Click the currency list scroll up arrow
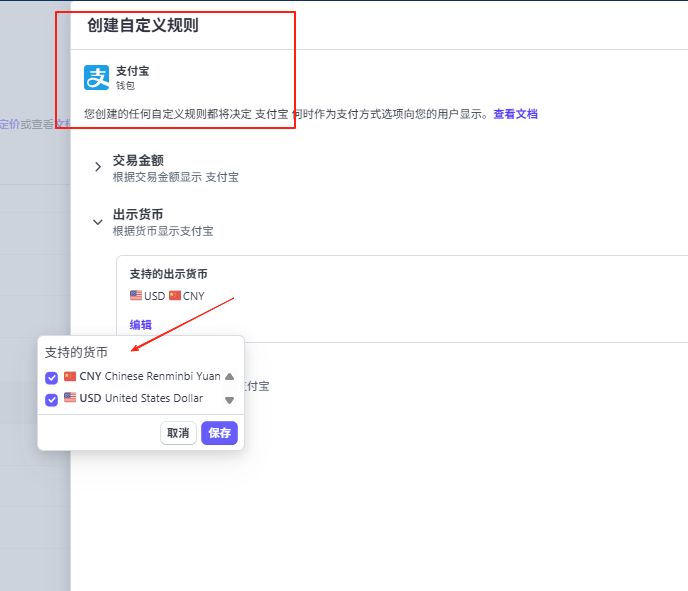The image size is (688, 591). [229, 376]
